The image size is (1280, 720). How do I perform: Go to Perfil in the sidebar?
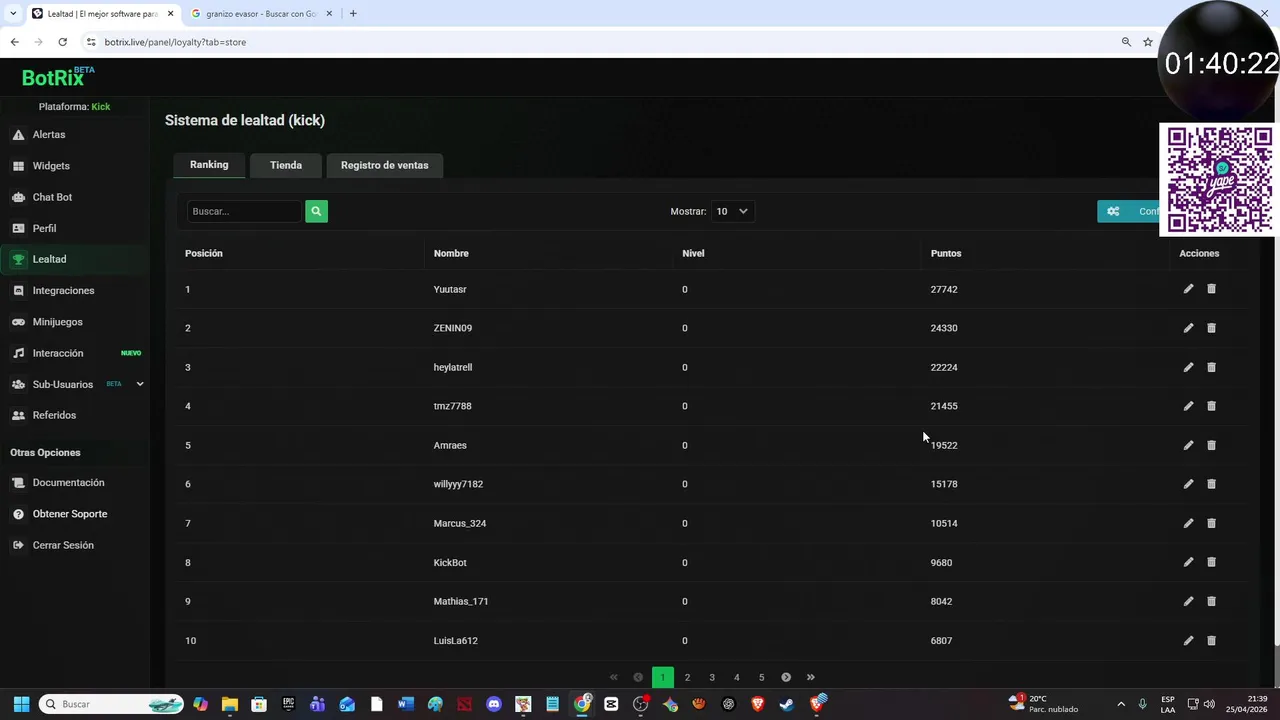pyautogui.click(x=44, y=228)
